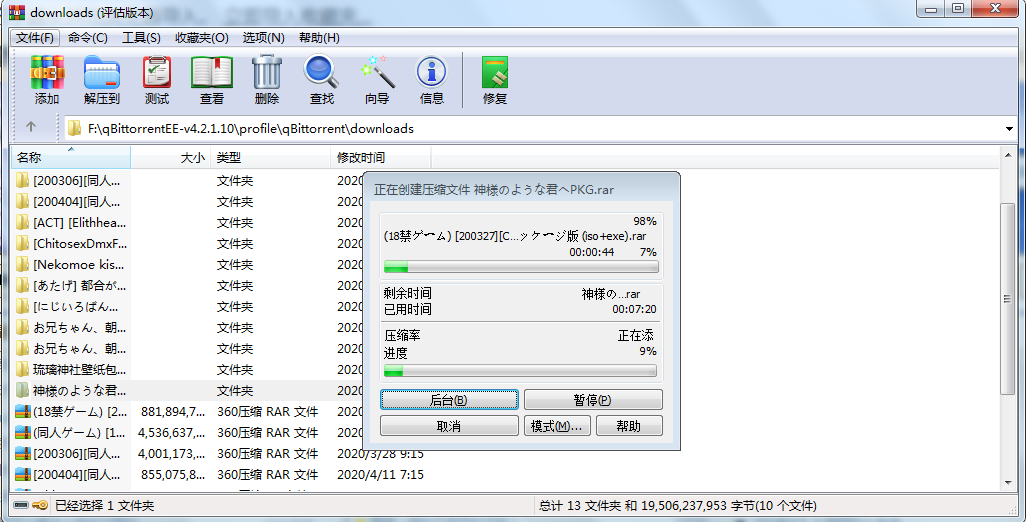Click the Extract To (解压到) icon
The image size is (1026, 522).
(x=101, y=73)
